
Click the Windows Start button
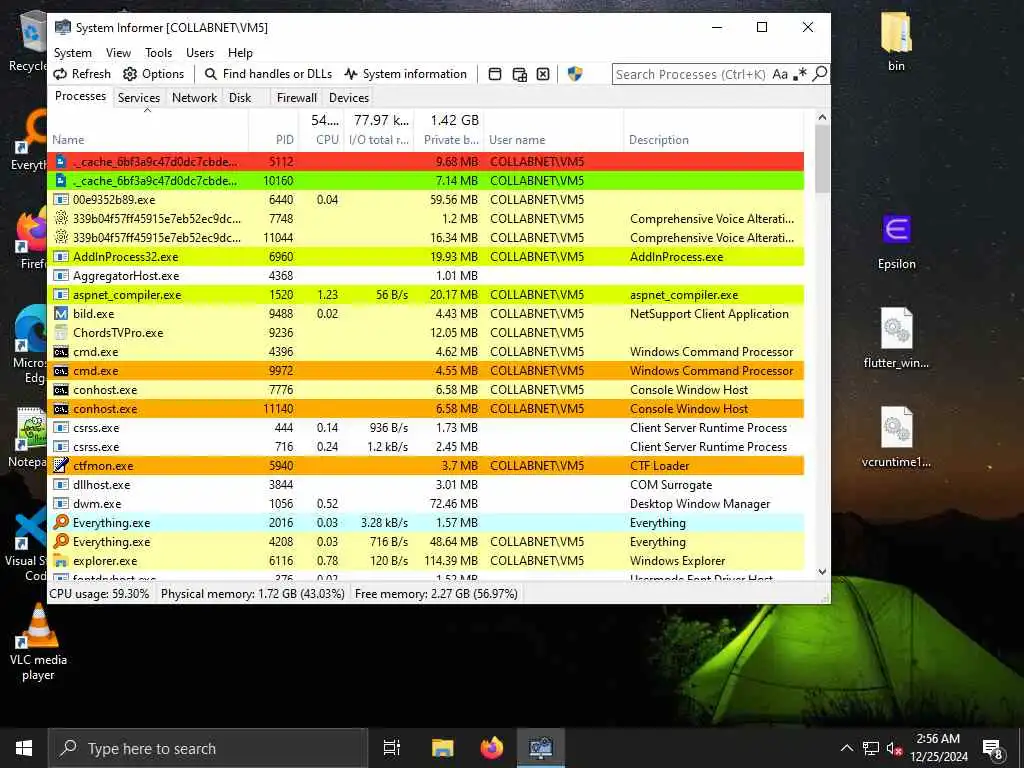tap(24, 748)
